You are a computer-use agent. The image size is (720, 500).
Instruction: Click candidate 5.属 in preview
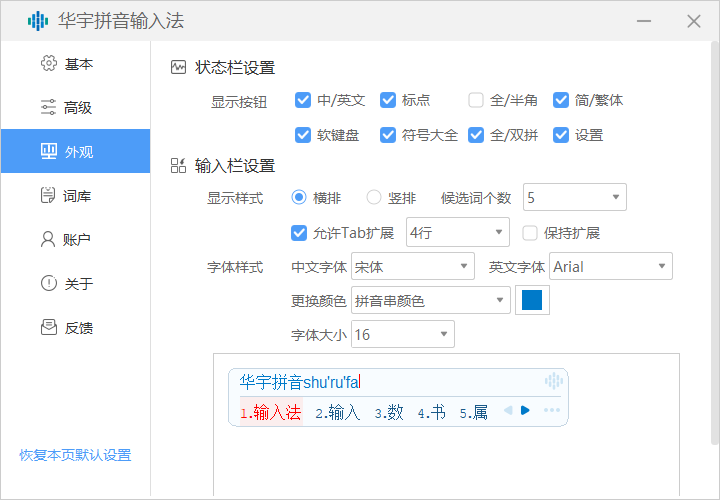coord(473,412)
